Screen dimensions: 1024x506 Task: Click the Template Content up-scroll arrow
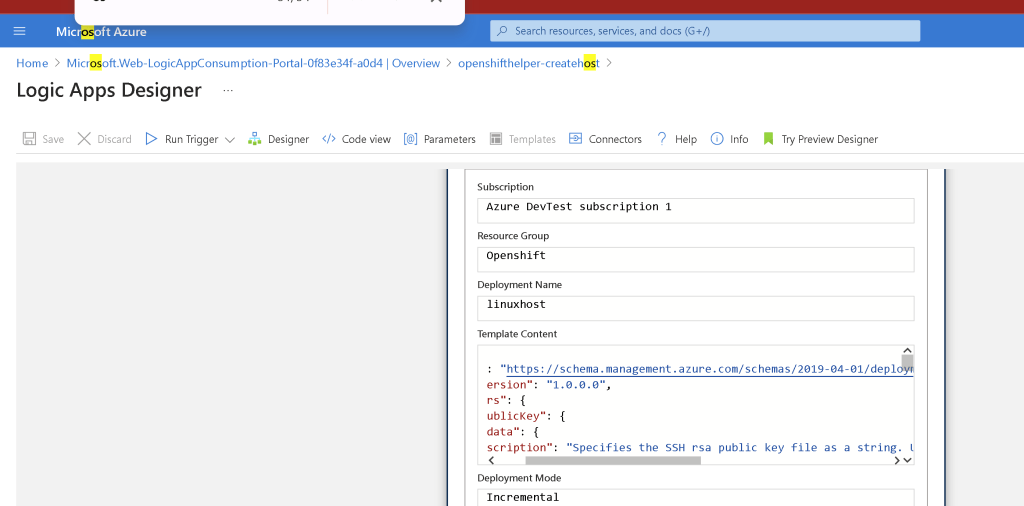point(907,351)
